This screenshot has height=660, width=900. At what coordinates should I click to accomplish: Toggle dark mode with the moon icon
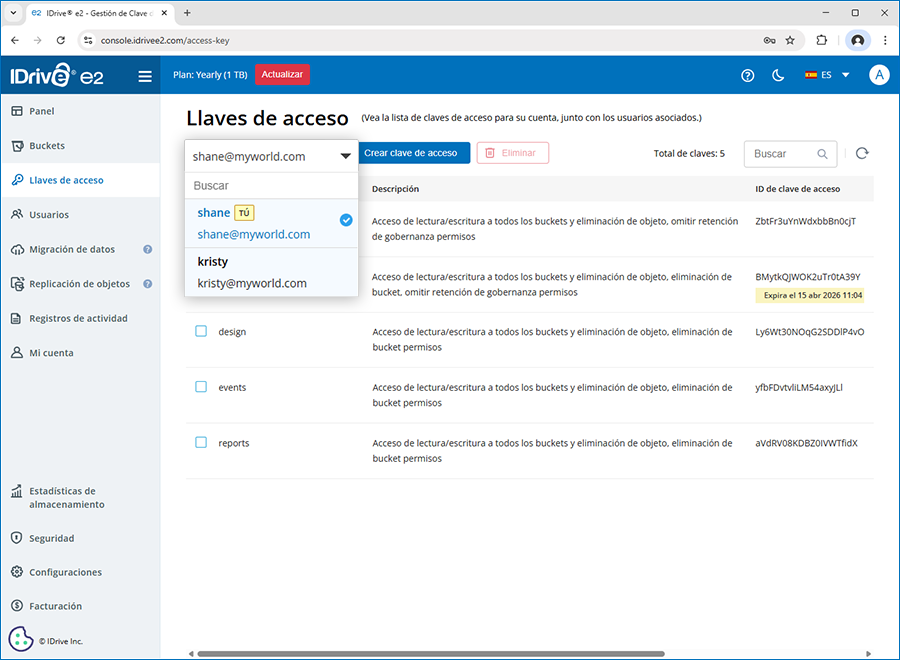(x=778, y=76)
